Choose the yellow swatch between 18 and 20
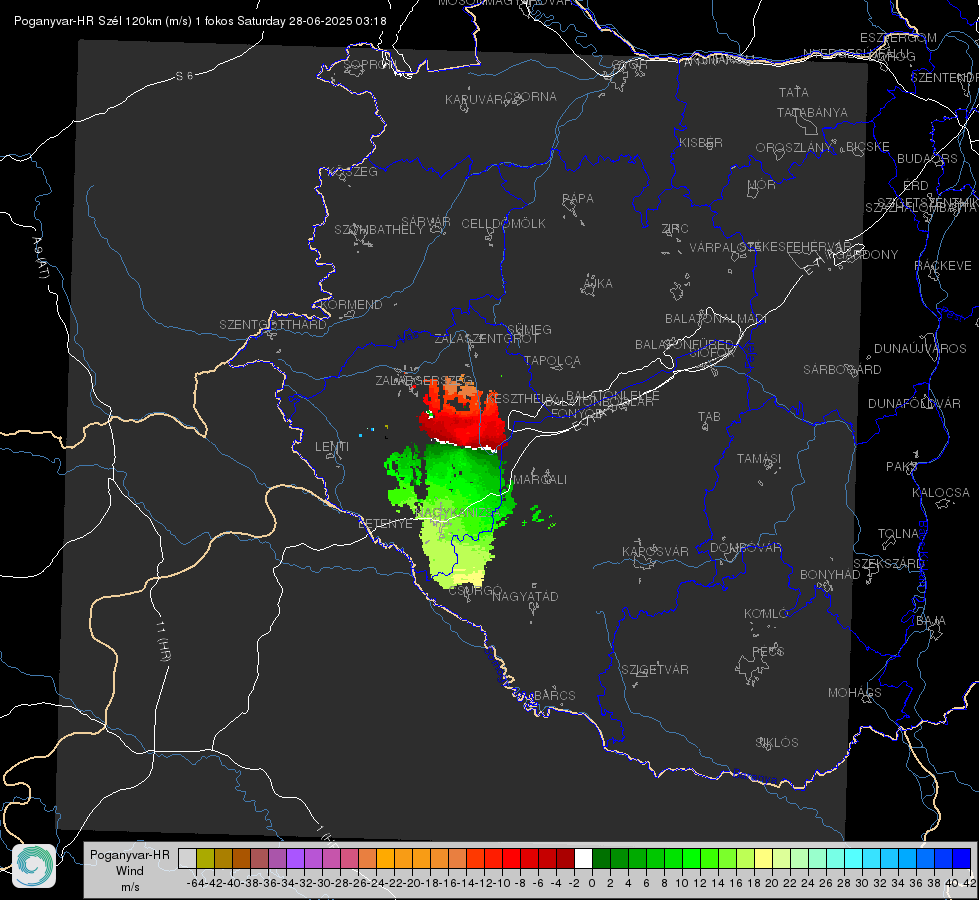Viewport: 979px width, 900px height. pos(764,858)
